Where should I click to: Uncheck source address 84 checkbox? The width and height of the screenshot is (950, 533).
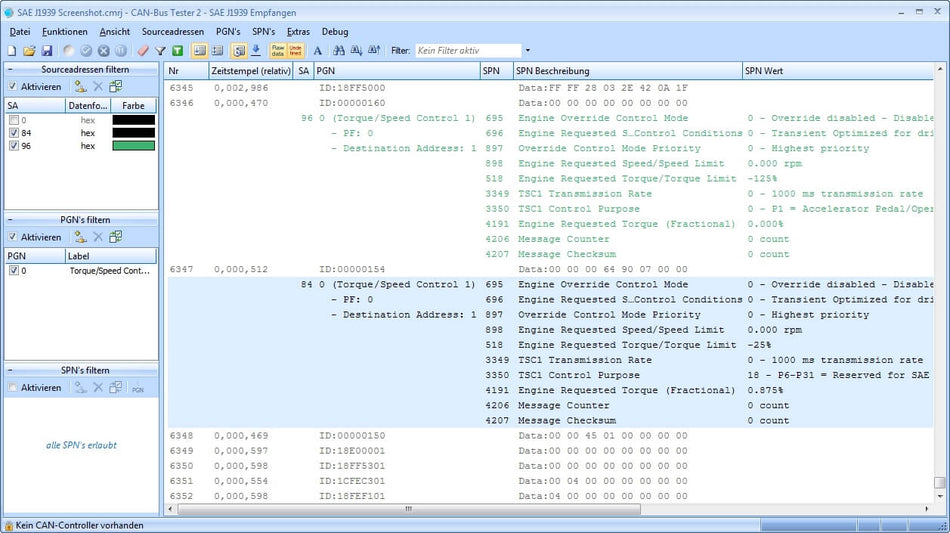click(x=13, y=133)
